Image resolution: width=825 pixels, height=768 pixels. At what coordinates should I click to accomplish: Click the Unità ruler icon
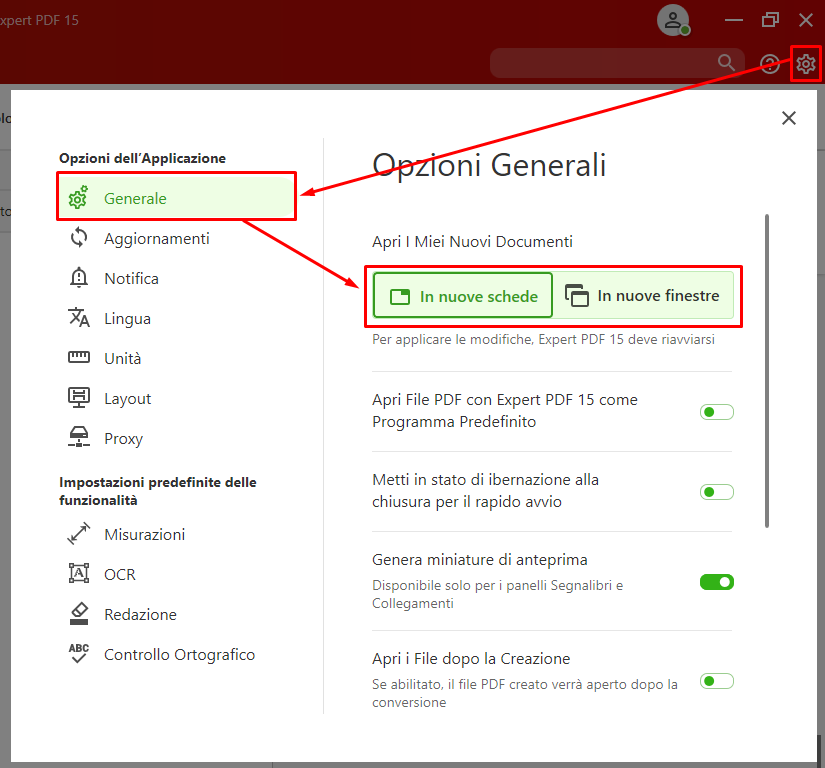79,358
